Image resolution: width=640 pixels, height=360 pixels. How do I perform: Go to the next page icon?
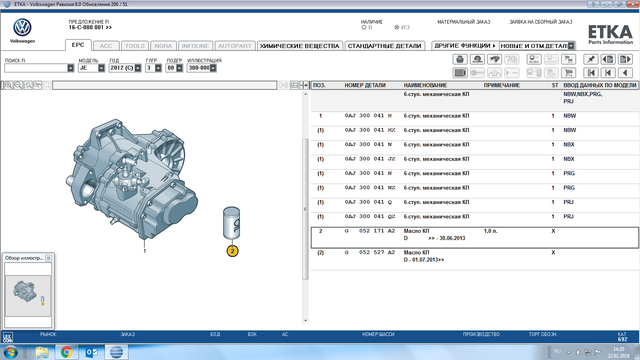(x=625, y=60)
